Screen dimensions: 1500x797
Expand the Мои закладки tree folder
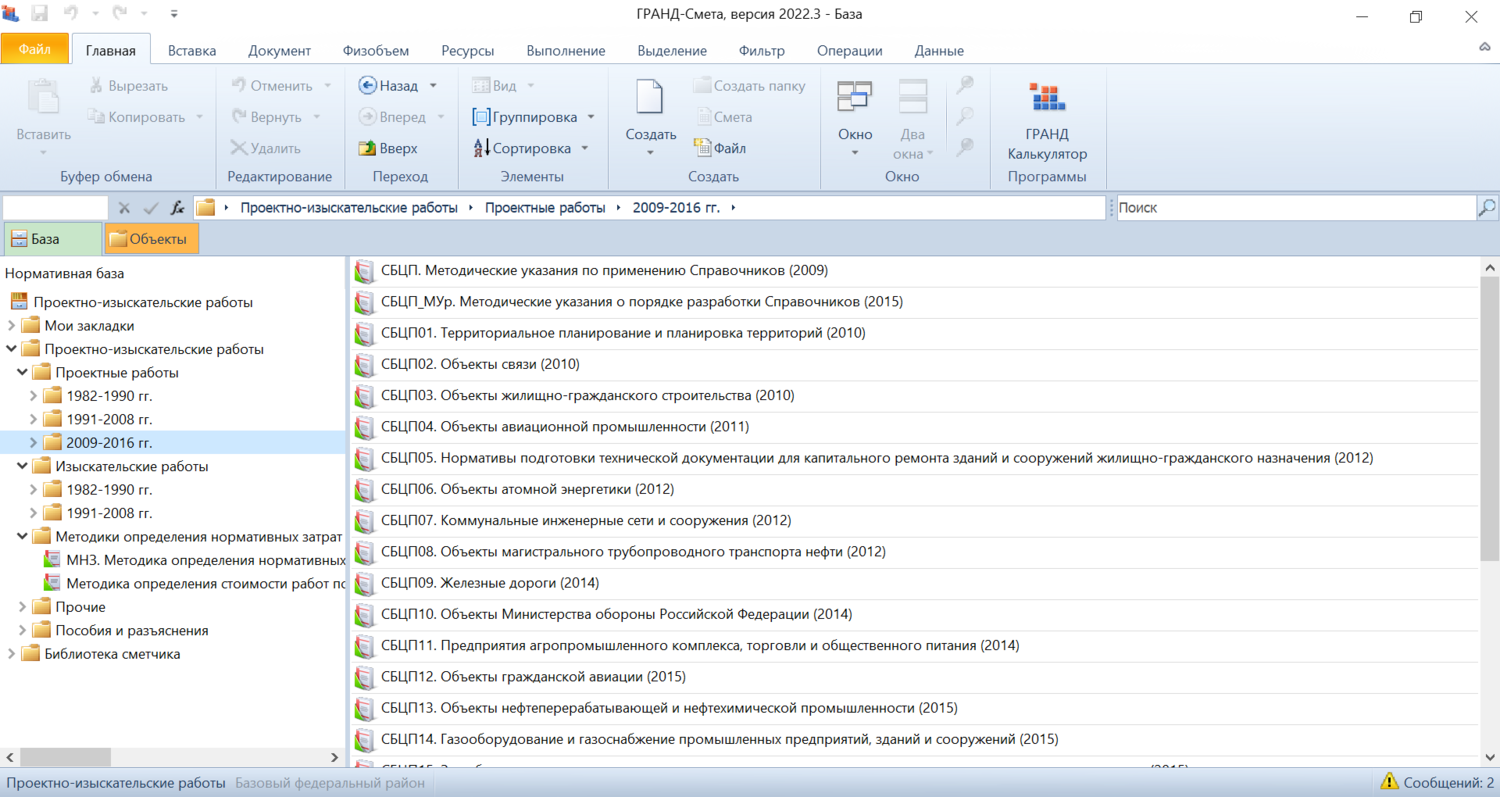[12, 326]
